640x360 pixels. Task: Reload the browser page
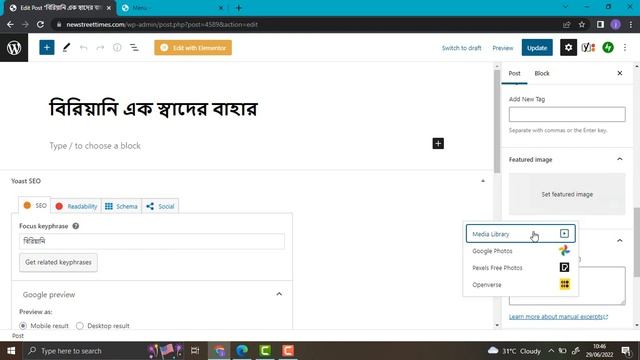coord(40,24)
